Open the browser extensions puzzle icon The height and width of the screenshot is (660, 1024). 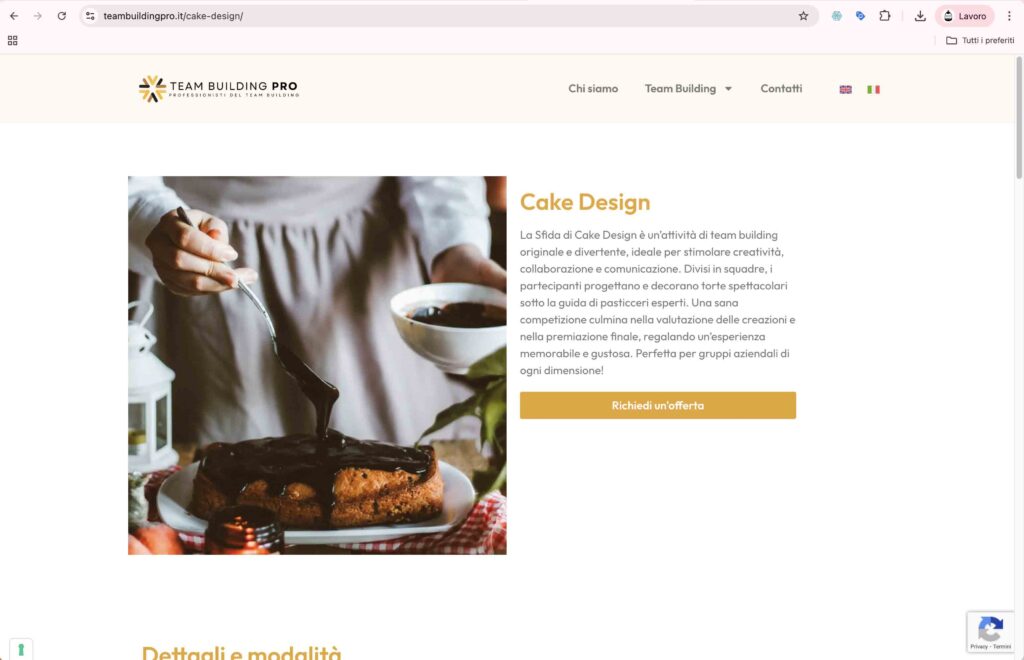[x=885, y=16]
